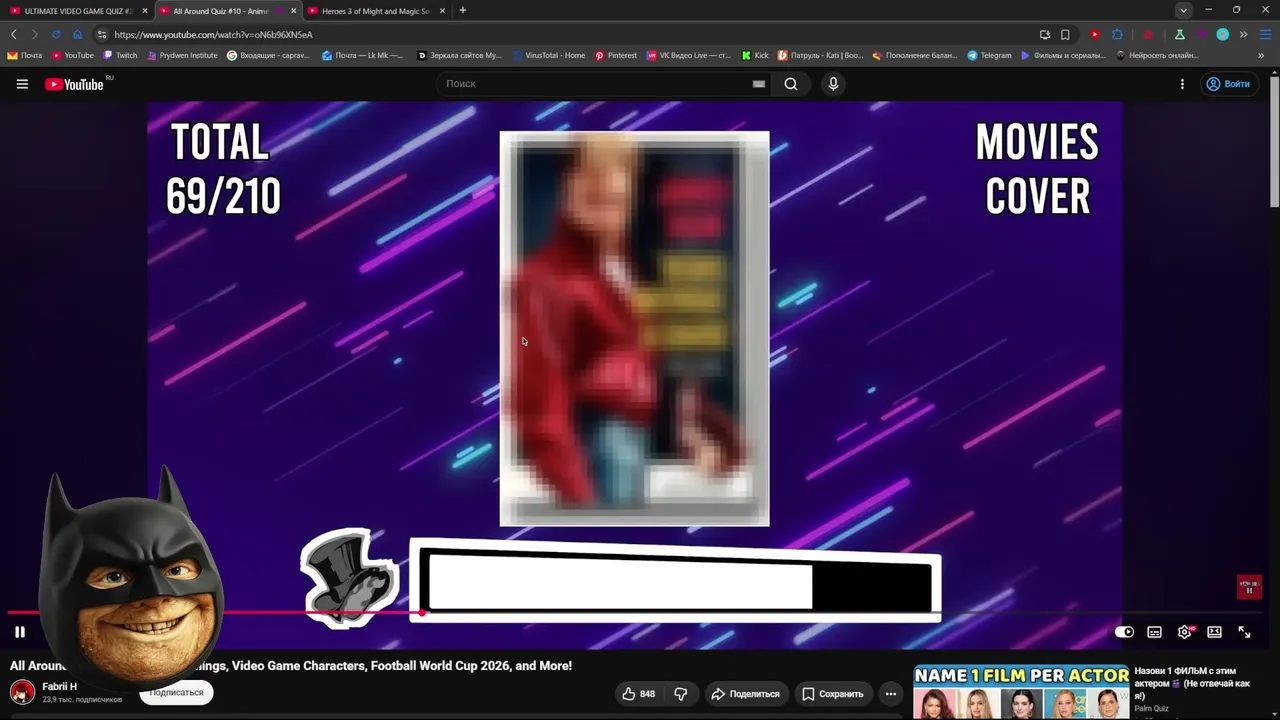
Task: Open the YouTube bookmark in bookmarks bar
Action: (73, 56)
